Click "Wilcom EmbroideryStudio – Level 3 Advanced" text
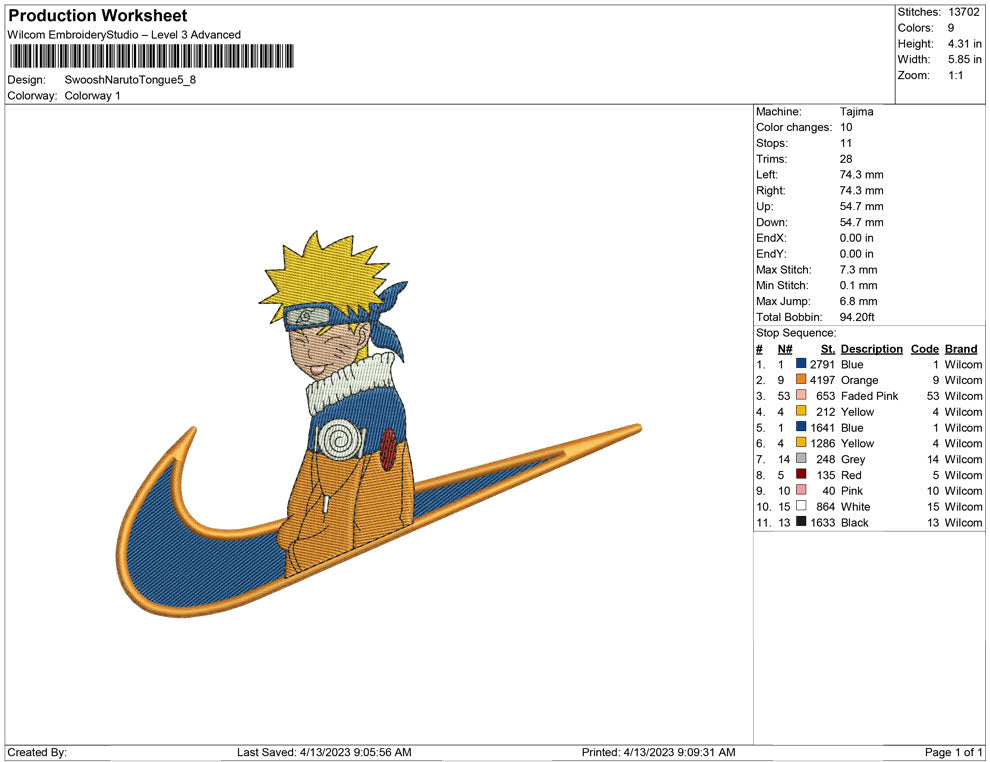 click(x=124, y=35)
